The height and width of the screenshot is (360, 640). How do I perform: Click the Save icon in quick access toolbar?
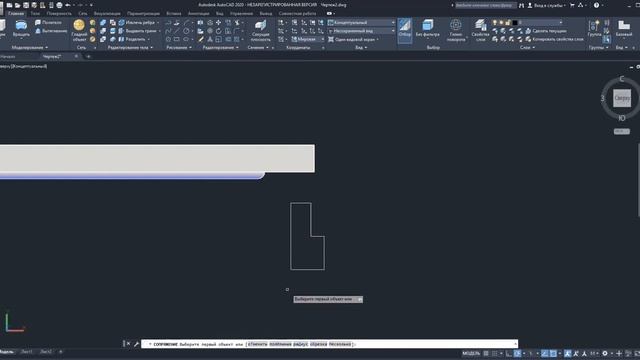(26, 5)
